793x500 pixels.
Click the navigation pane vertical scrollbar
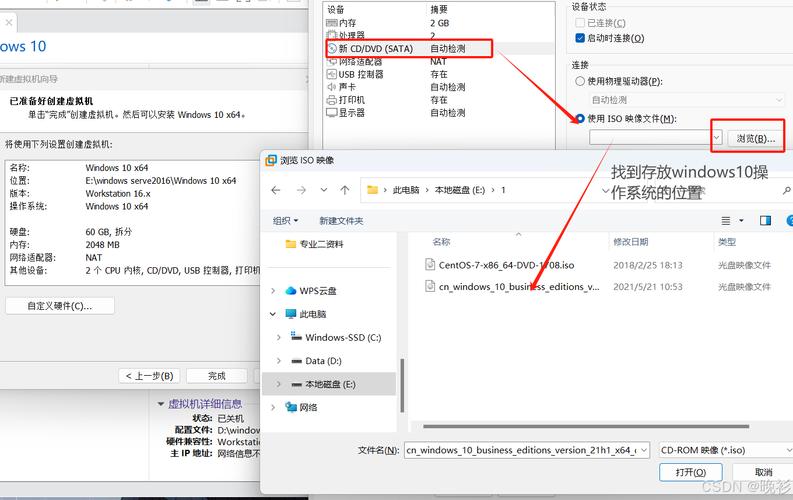(402, 385)
